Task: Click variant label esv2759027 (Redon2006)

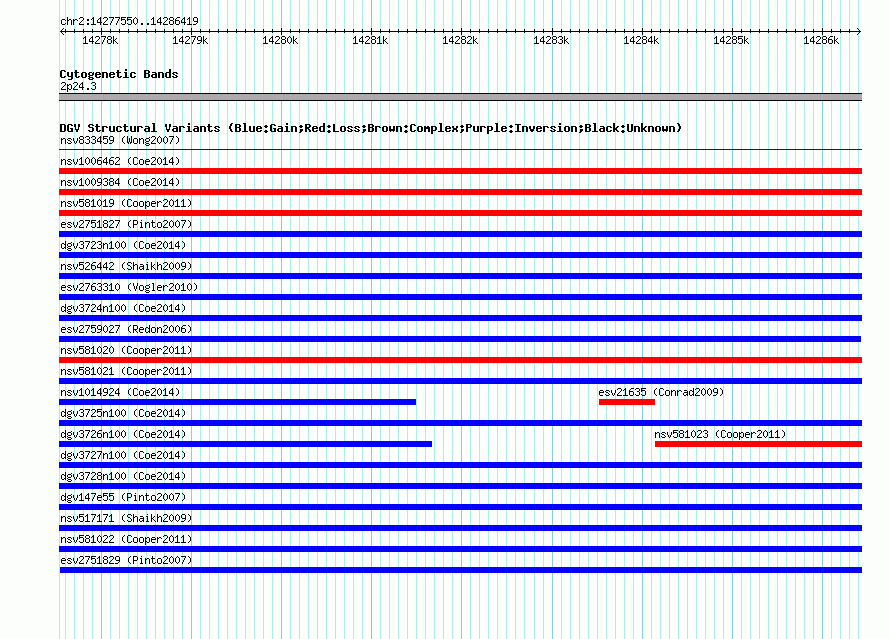Action: click(126, 329)
